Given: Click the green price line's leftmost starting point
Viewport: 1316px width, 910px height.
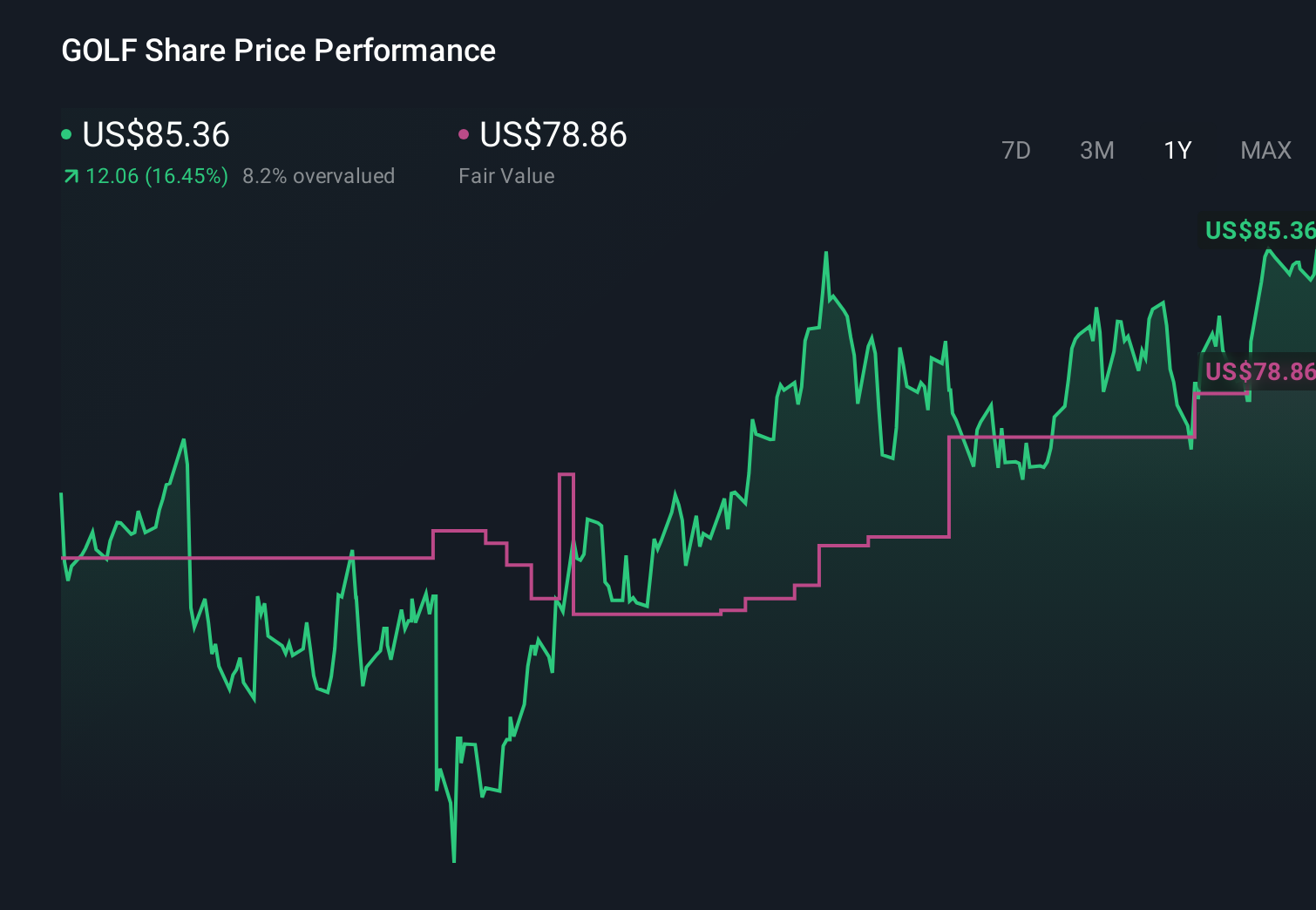Looking at the screenshot, I should (61, 495).
